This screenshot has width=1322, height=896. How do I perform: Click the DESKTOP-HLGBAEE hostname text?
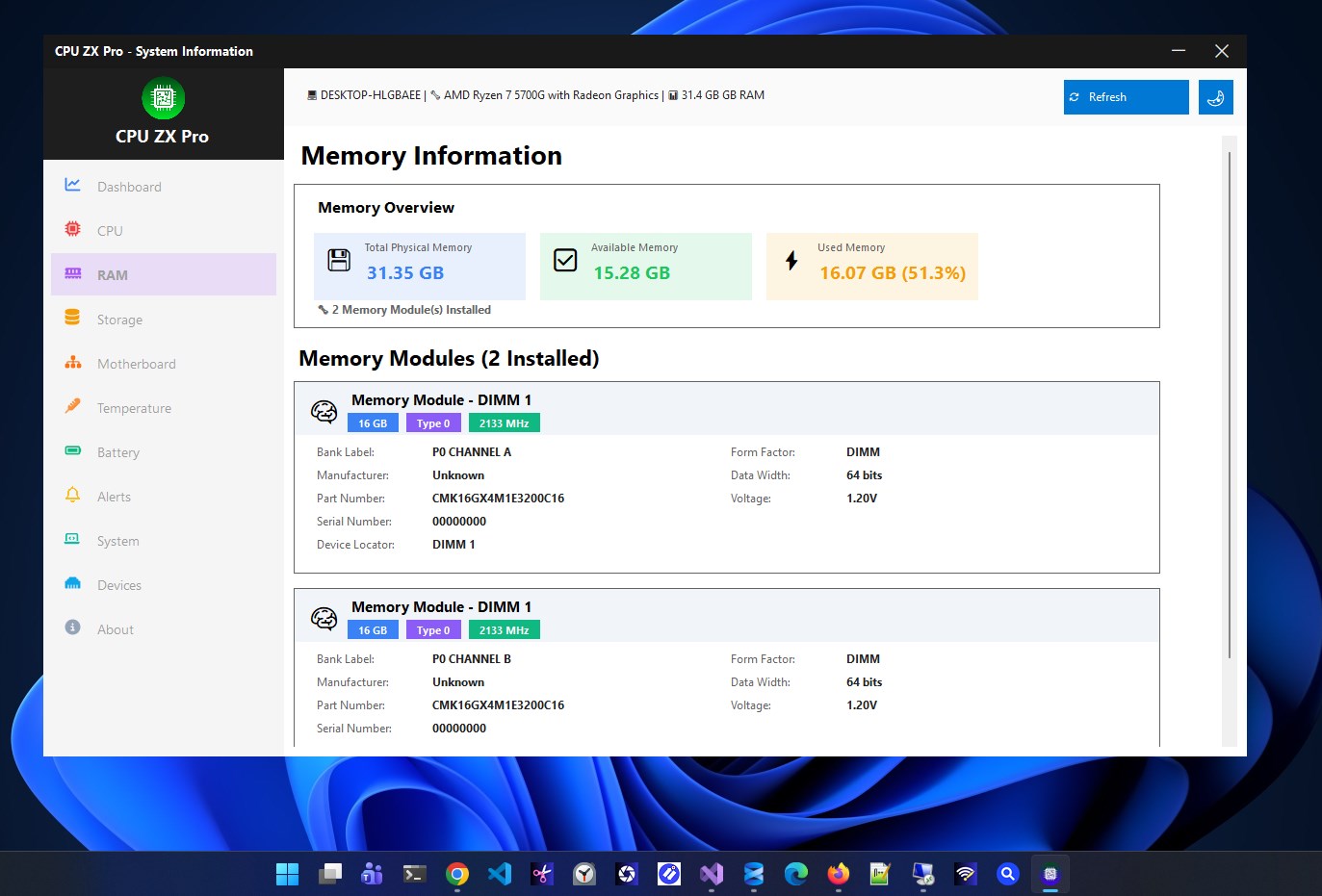370,94
